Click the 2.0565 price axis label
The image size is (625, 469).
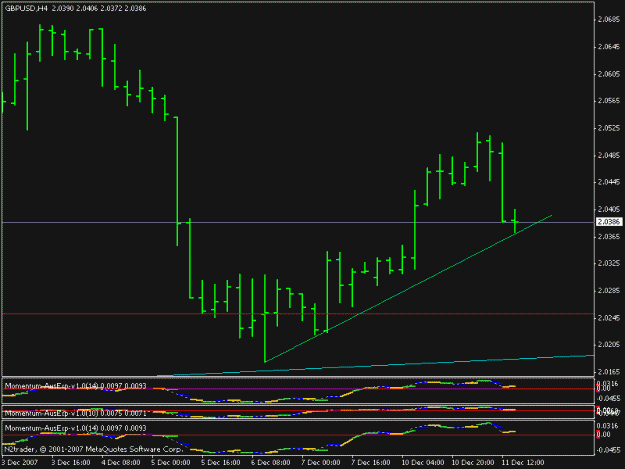pyautogui.click(x=609, y=101)
